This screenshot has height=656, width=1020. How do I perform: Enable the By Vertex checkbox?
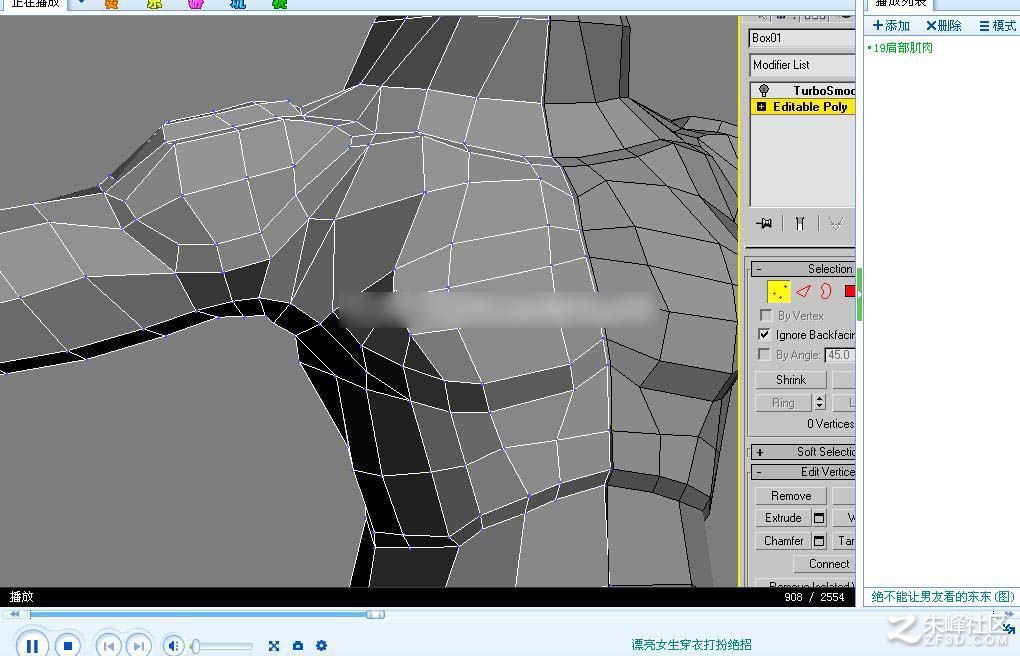click(766, 315)
